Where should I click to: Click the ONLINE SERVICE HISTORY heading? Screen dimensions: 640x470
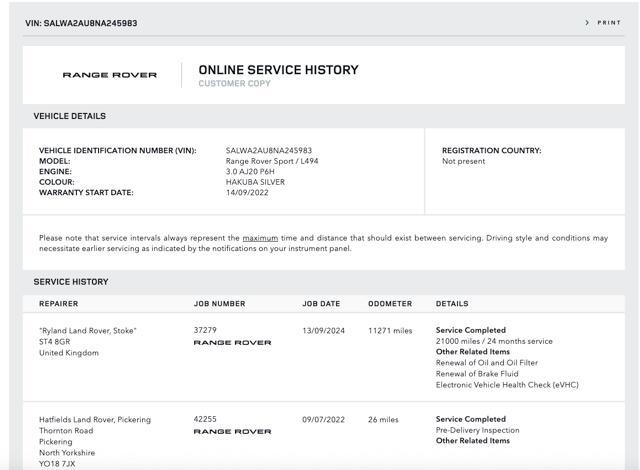(x=278, y=70)
